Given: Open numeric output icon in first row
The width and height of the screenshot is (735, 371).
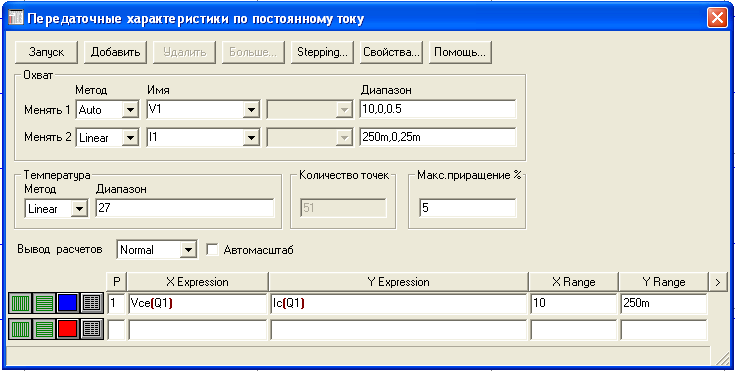Looking at the screenshot, I should (x=91, y=304).
